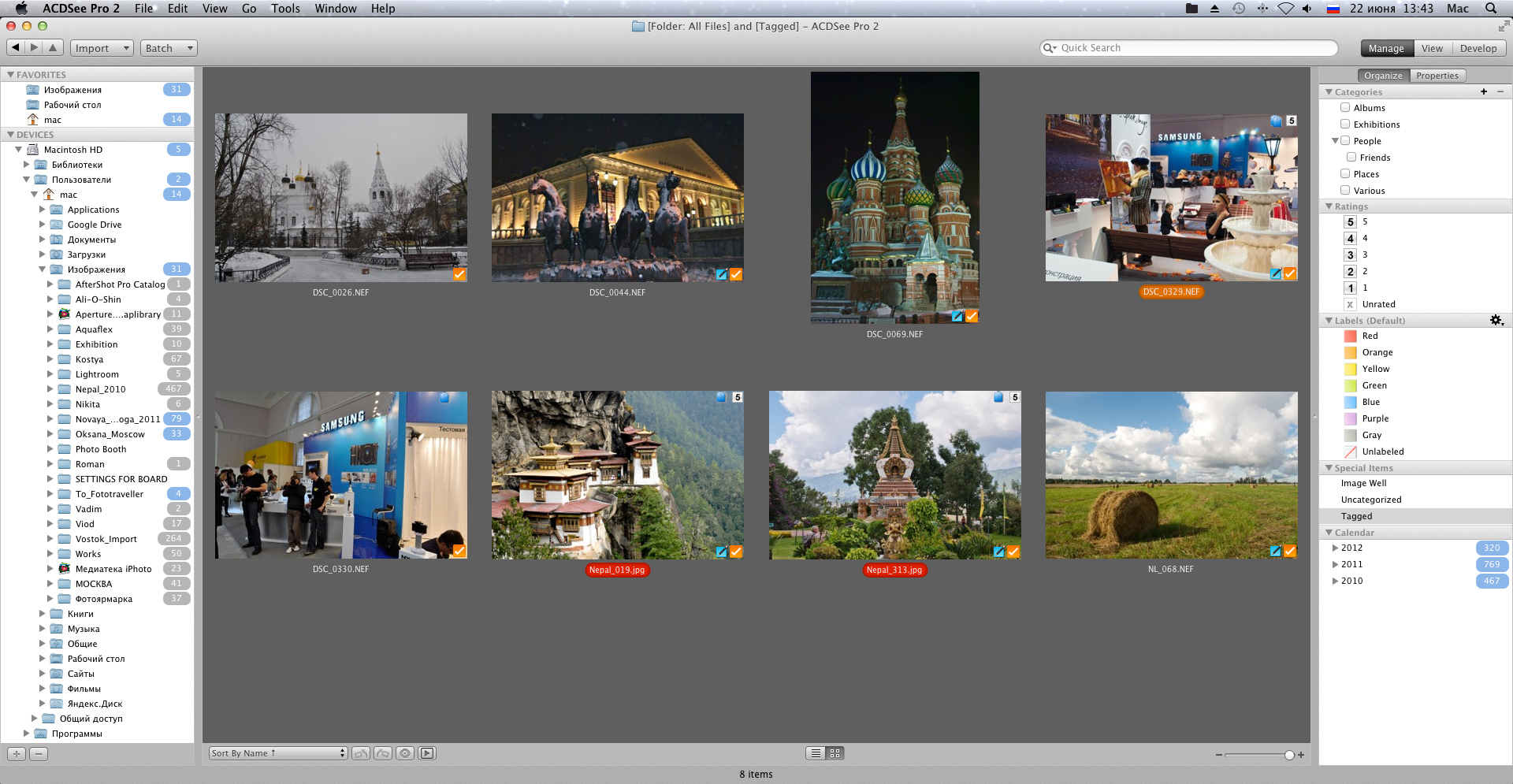Remove folder with the minus button
Screen dimensions: 1513x784
(39, 754)
